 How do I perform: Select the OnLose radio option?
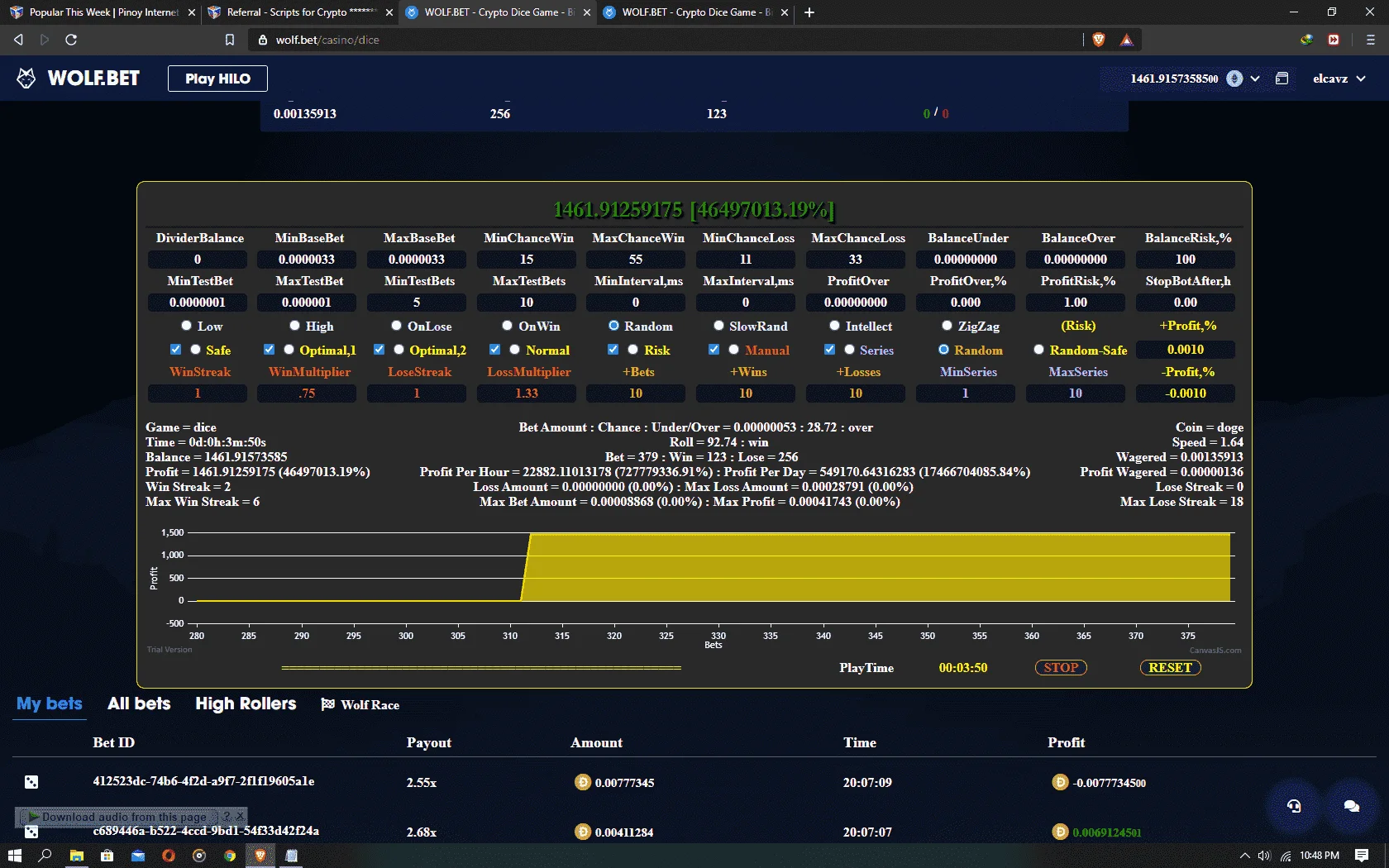click(396, 326)
